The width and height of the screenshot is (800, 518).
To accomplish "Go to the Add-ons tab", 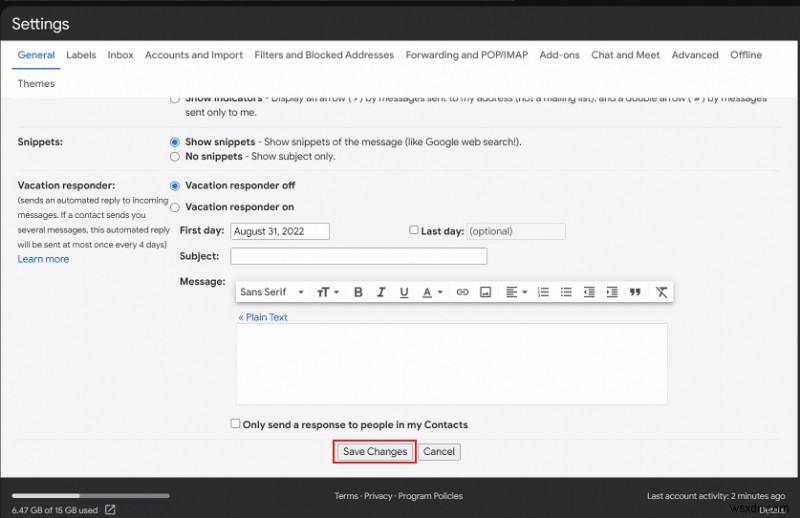I will click(x=560, y=55).
